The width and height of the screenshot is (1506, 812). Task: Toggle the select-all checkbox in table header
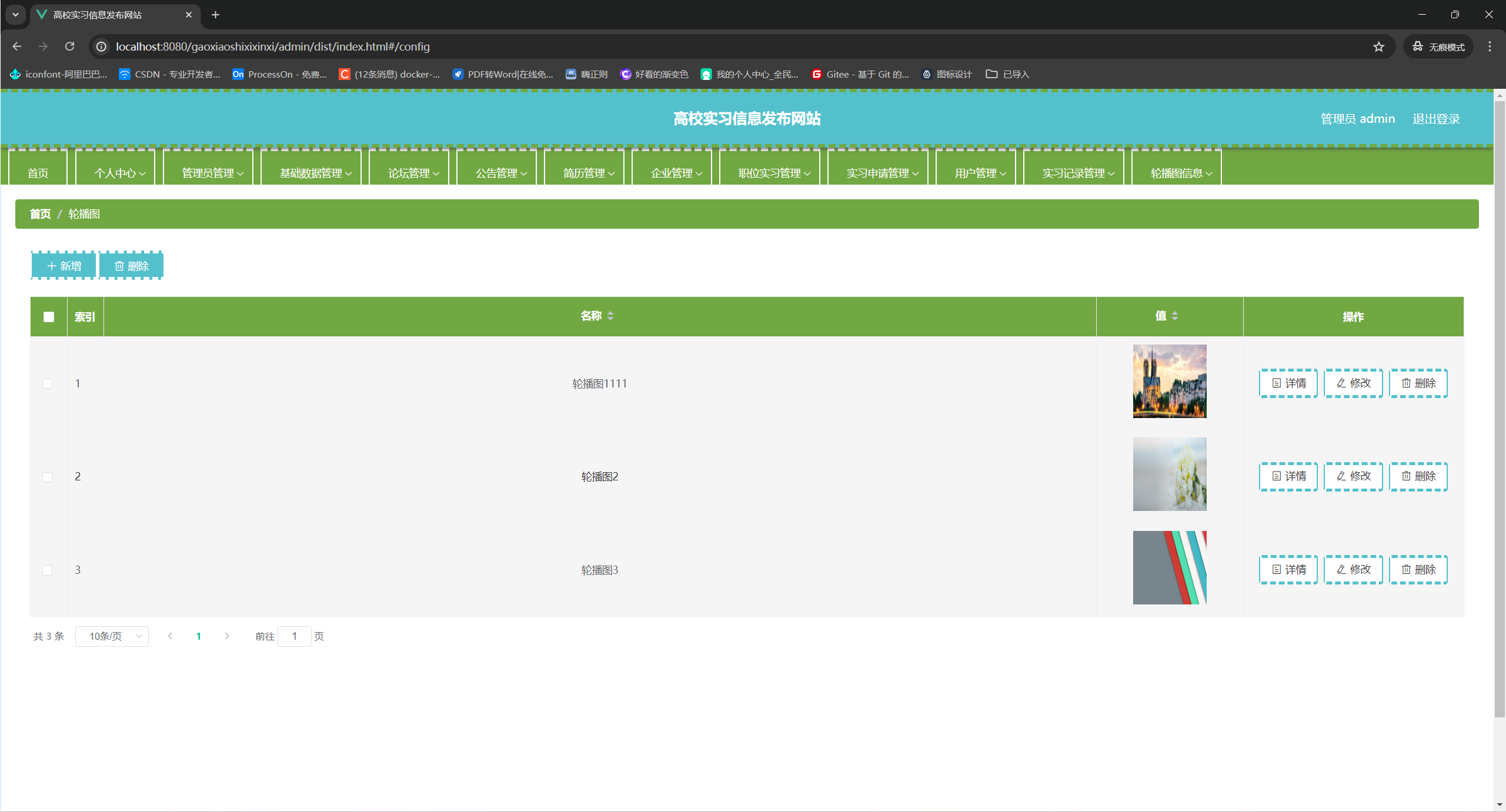(x=49, y=317)
